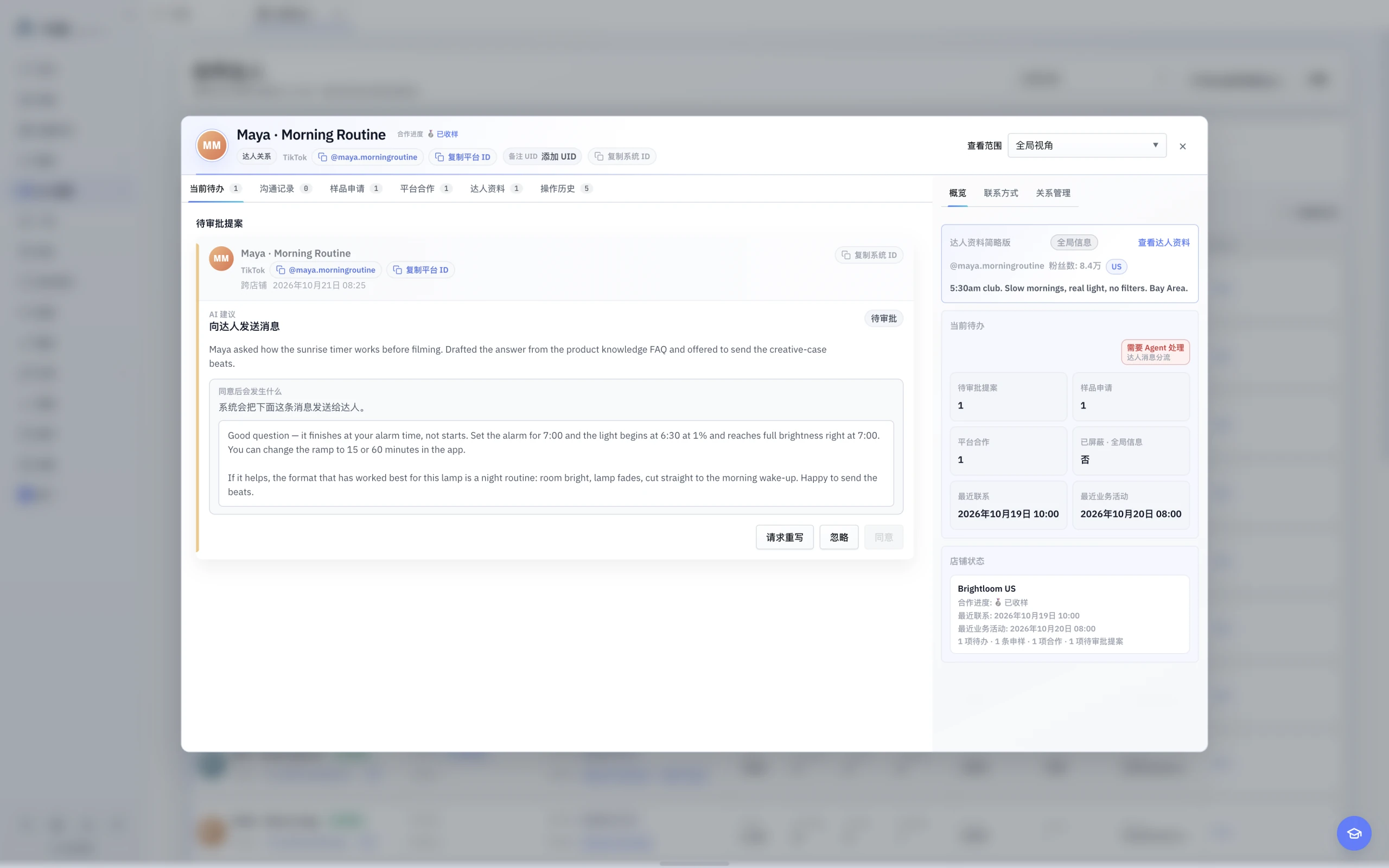The height and width of the screenshot is (868, 1389).
Task: Open the 概览 side tab
Action: tap(957, 193)
